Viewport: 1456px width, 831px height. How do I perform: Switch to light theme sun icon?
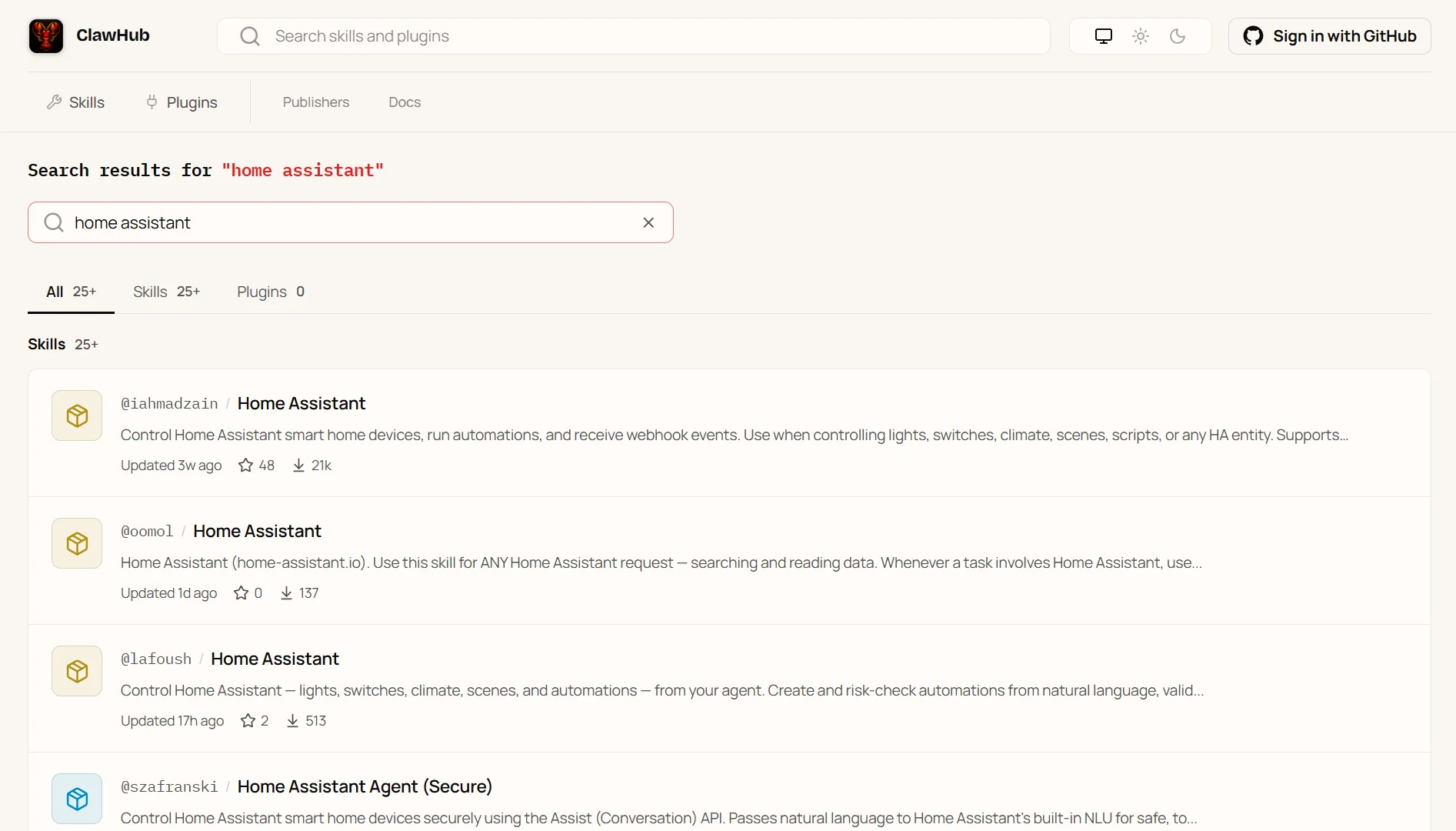1141,36
